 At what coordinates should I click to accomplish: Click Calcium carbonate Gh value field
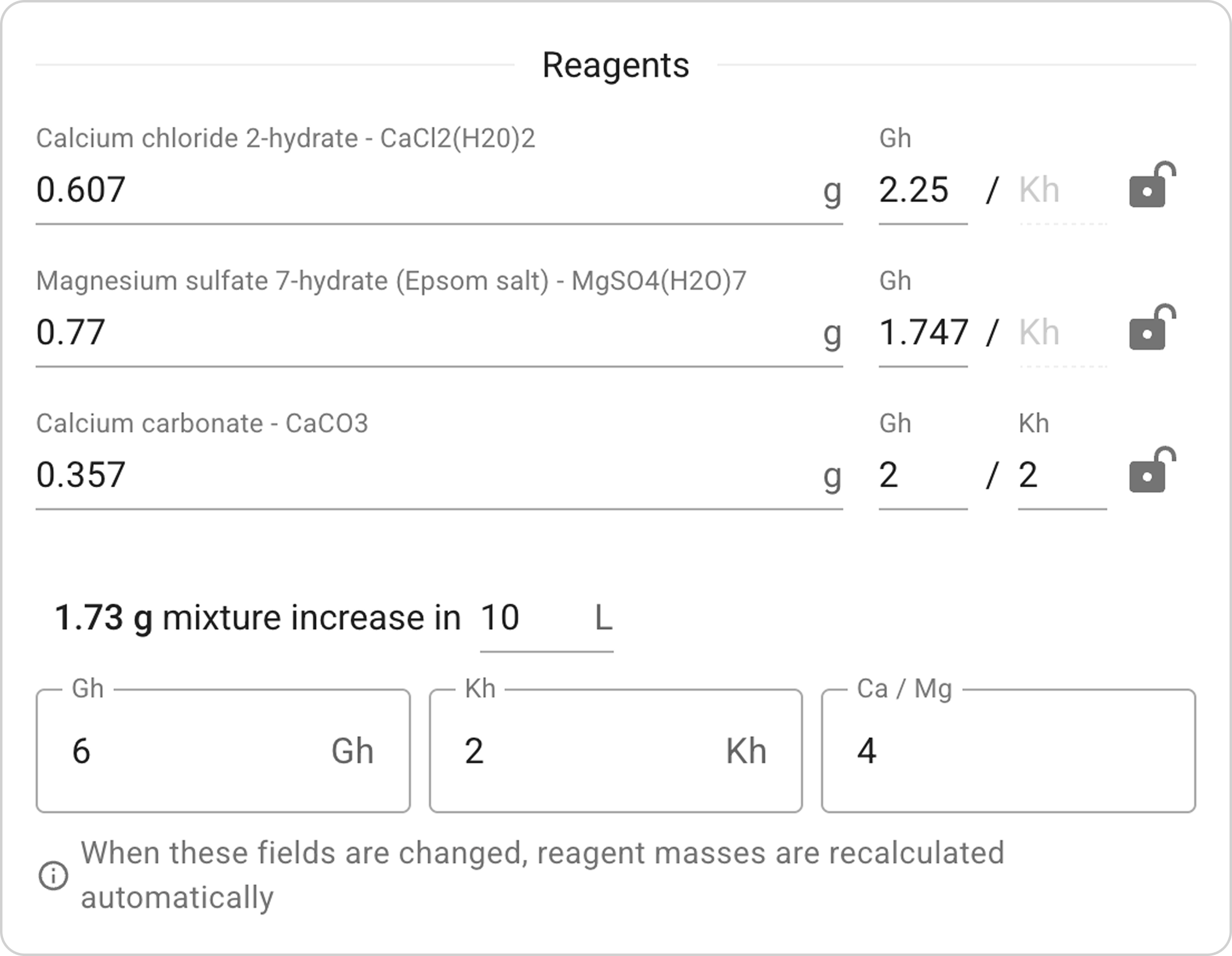pos(922,475)
